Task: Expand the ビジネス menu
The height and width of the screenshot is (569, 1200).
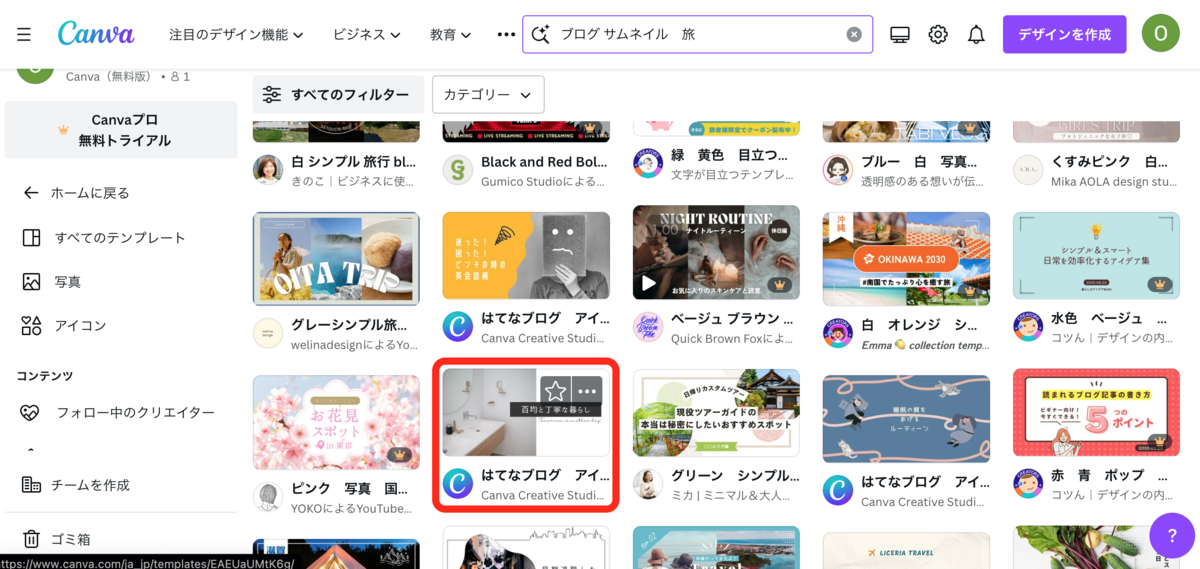Action: [367, 34]
